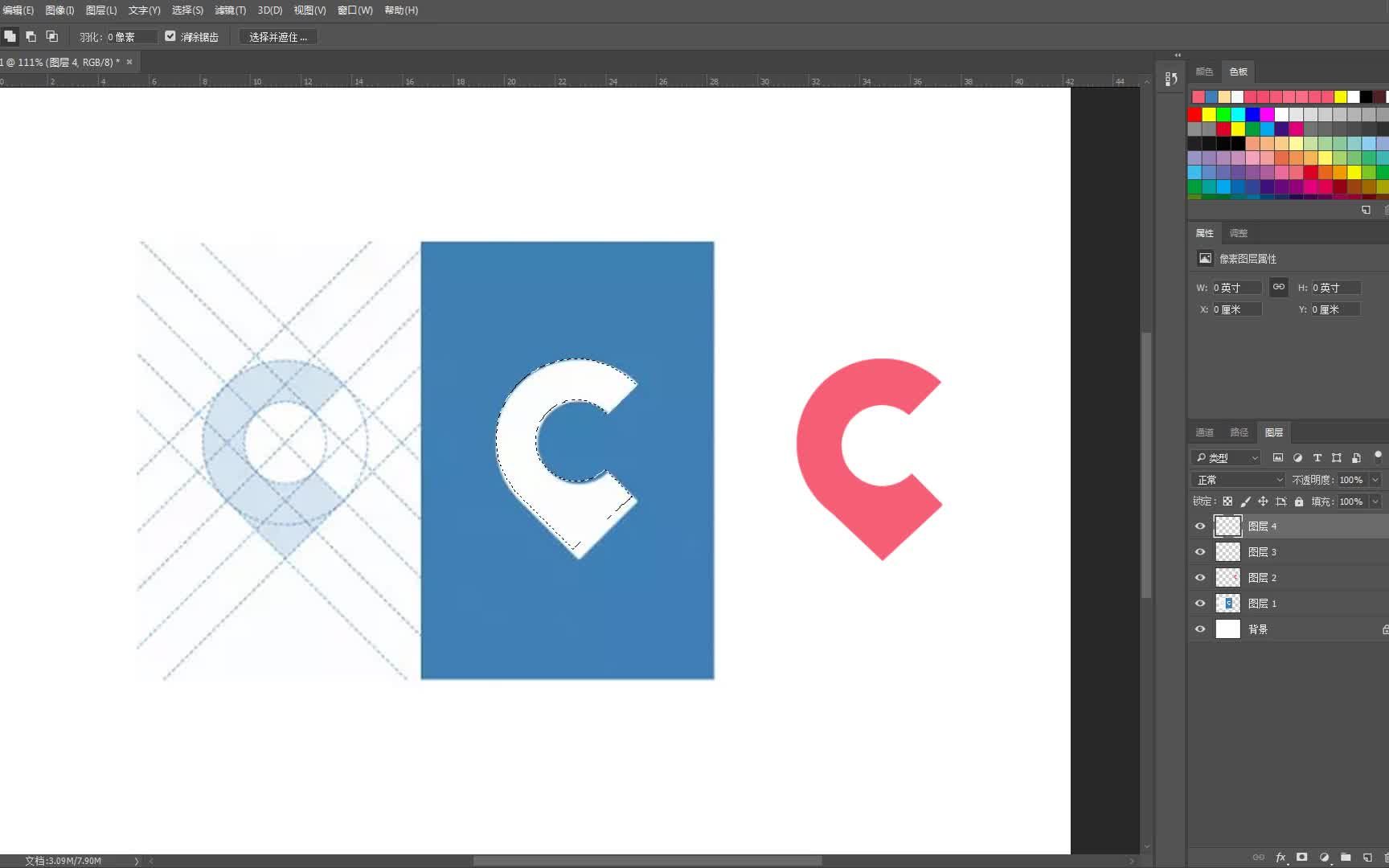Click the W width field in Properties

pyautogui.click(x=1236, y=288)
